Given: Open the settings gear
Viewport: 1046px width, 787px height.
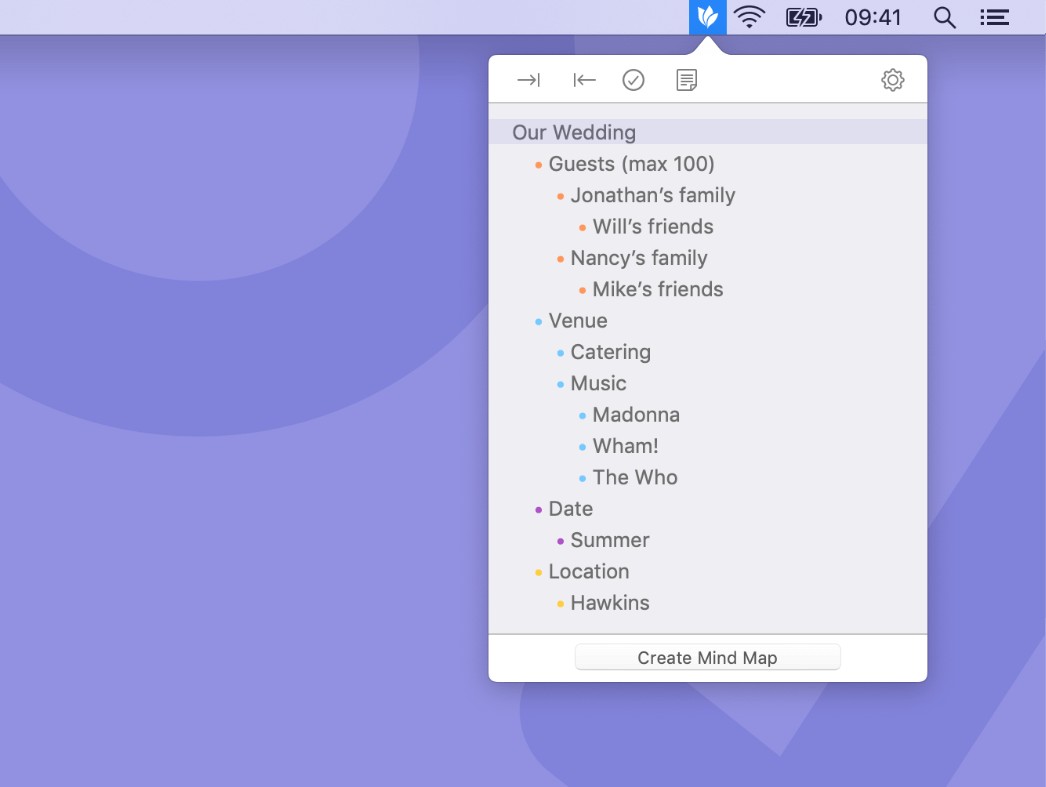Looking at the screenshot, I should click(892, 80).
